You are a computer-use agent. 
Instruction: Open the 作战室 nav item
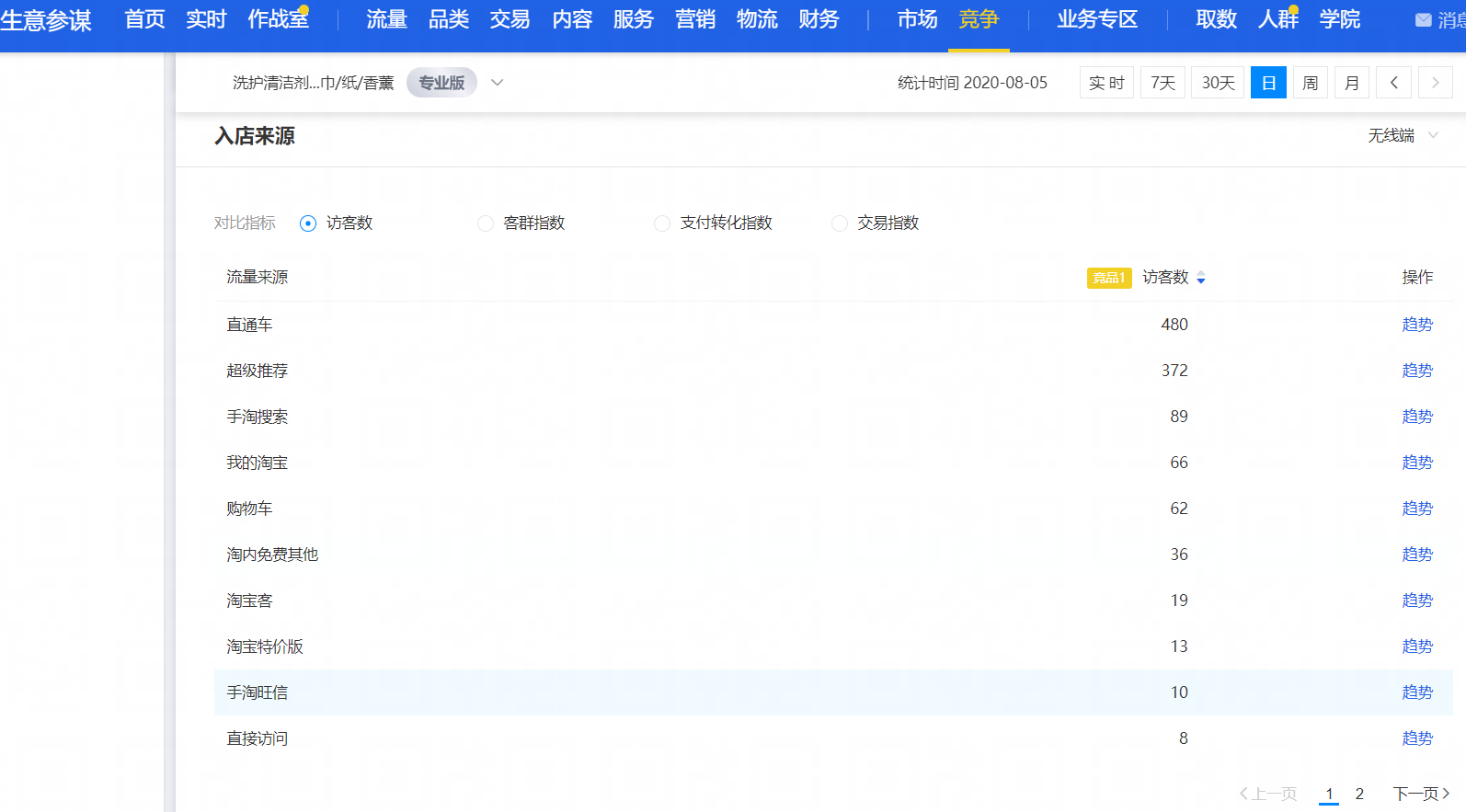point(278,19)
